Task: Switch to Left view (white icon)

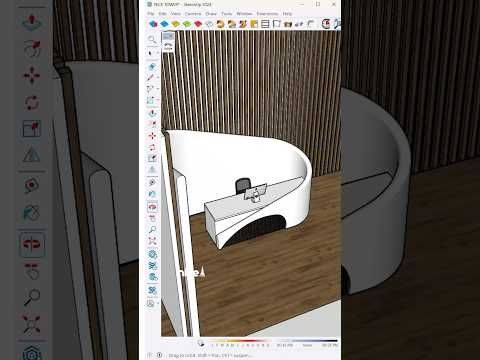Action: pos(209,24)
